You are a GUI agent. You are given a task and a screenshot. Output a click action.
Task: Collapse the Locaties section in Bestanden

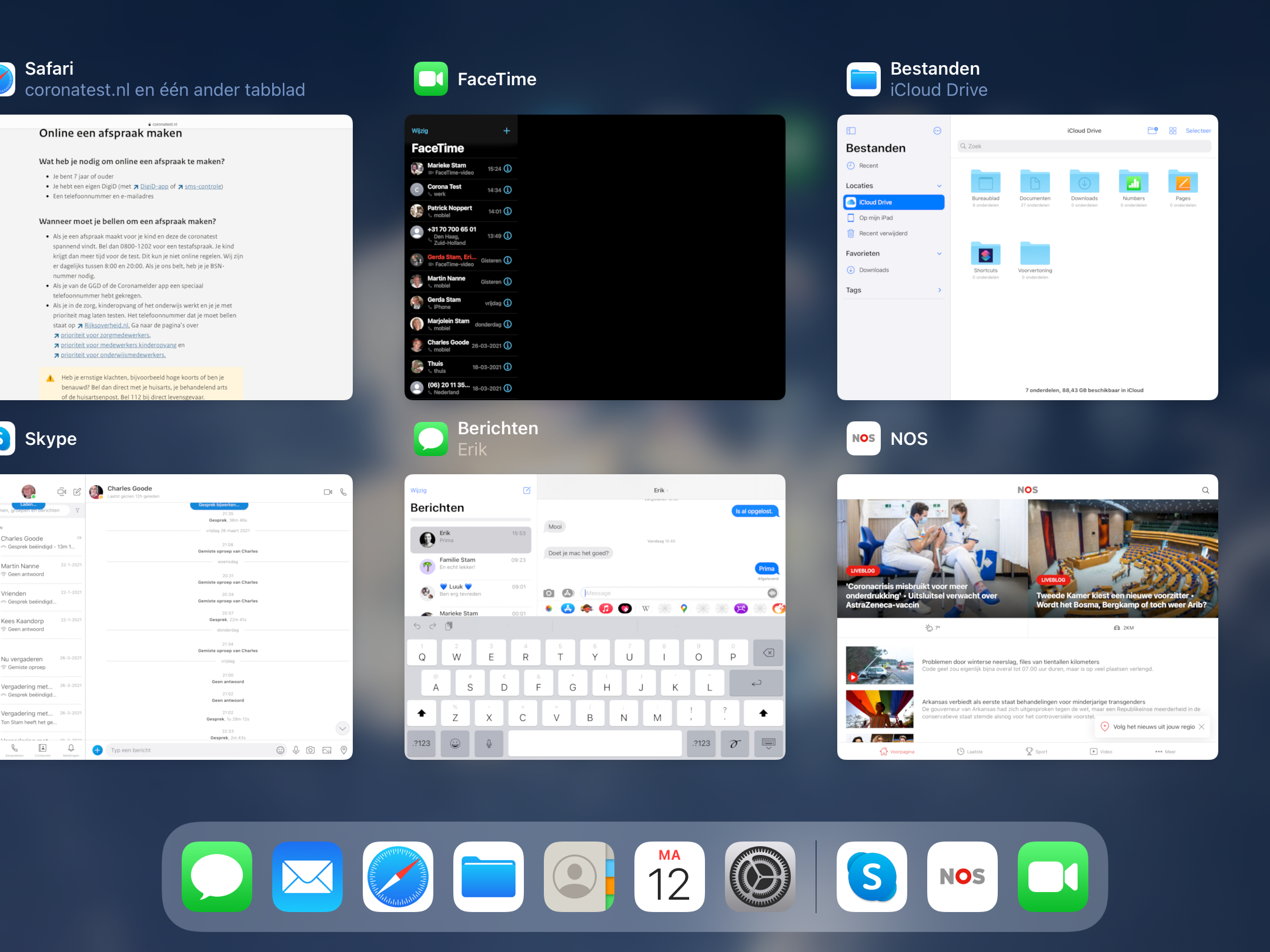pyautogui.click(x=939, y=186)
